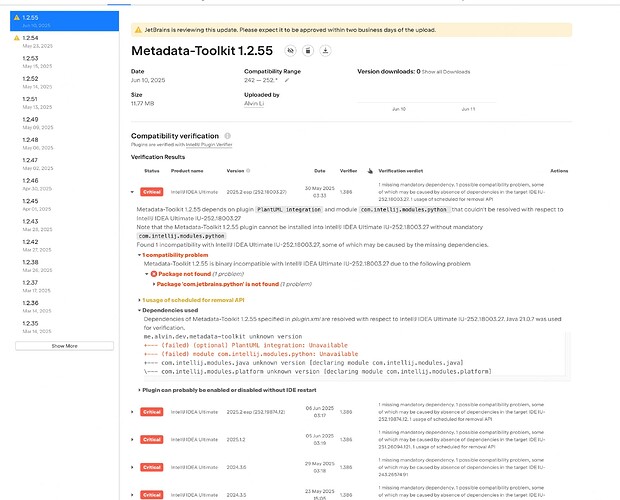Click the Show More button
Screen dimensions: 620x500
64,346
